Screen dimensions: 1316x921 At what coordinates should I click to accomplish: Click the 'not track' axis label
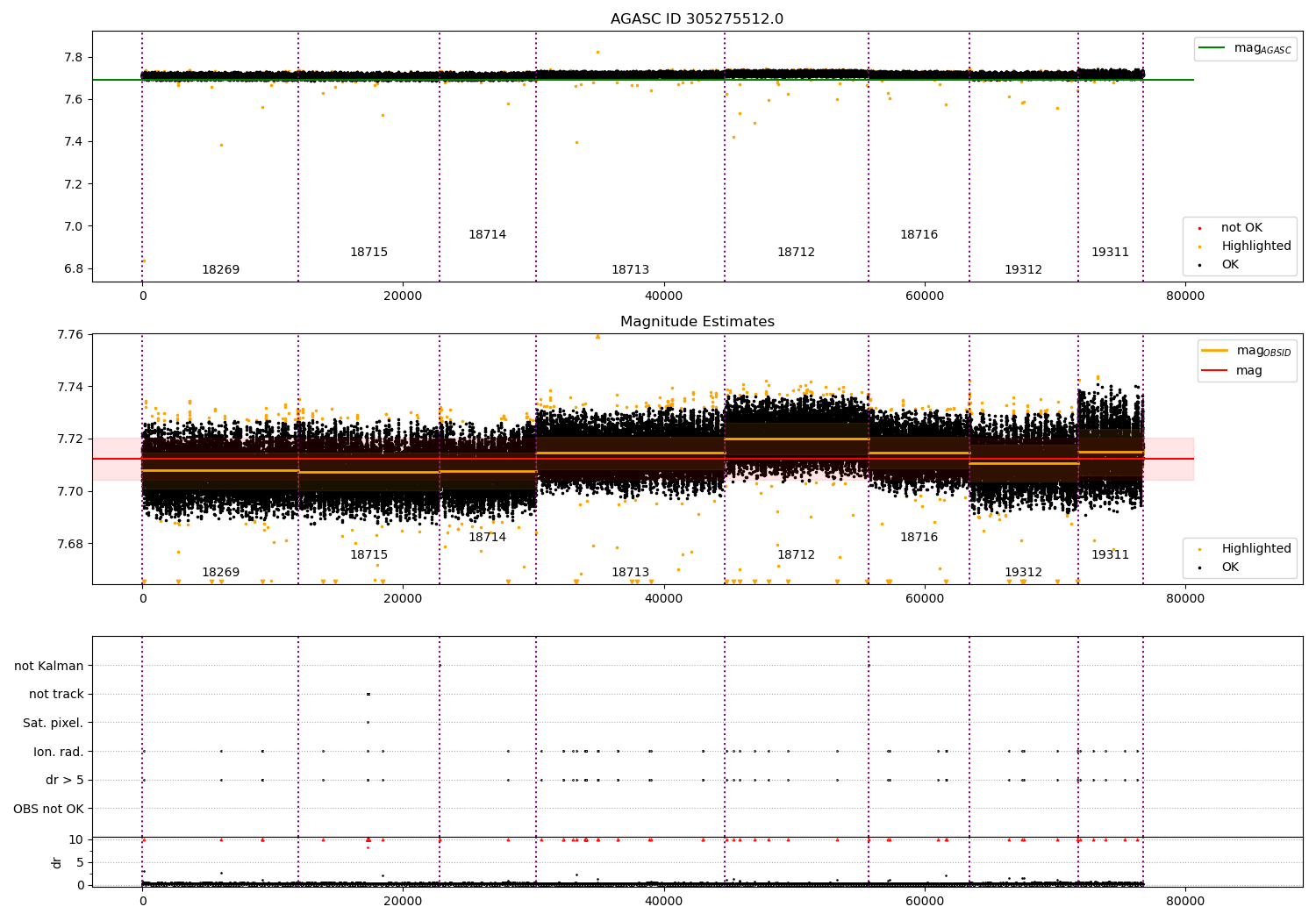pyautogui.click(x=56, y=695)
